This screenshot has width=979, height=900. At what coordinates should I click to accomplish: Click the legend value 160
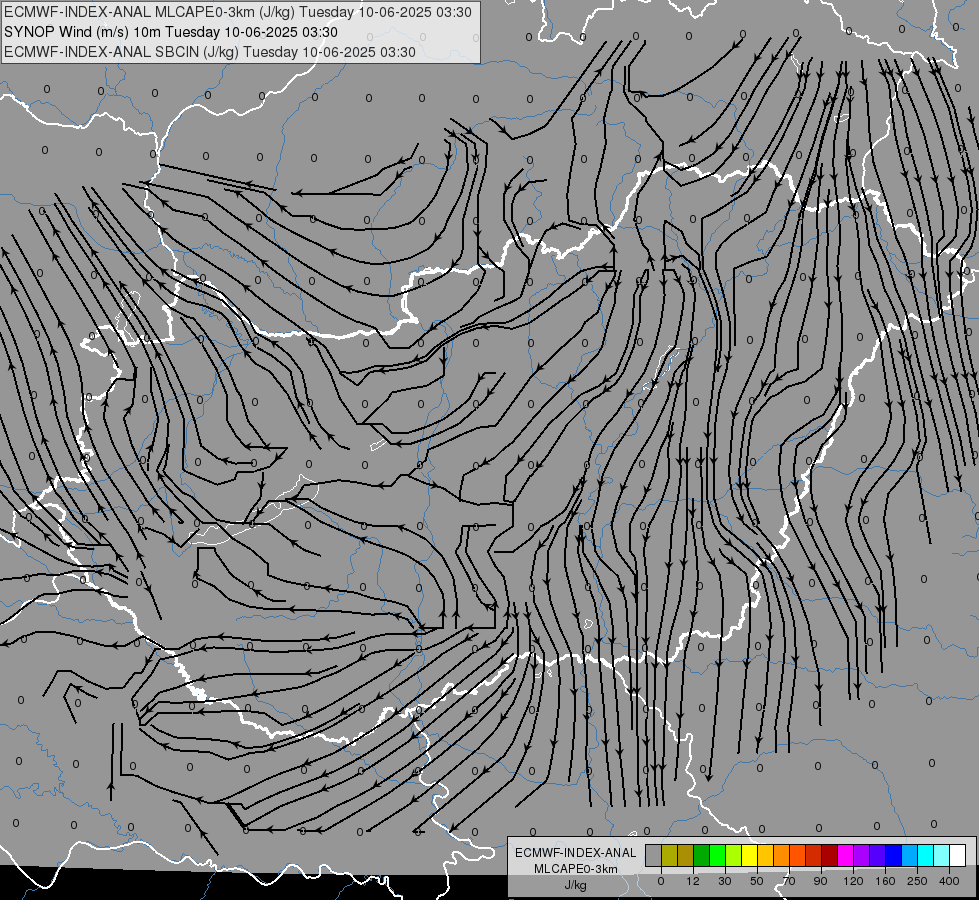[x=885, y=881]
